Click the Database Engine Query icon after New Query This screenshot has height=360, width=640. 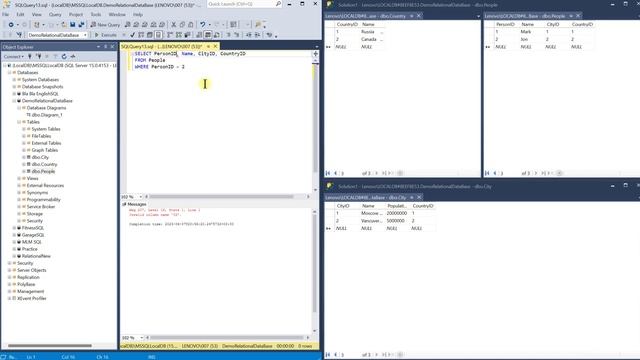[x=128, y=25]
